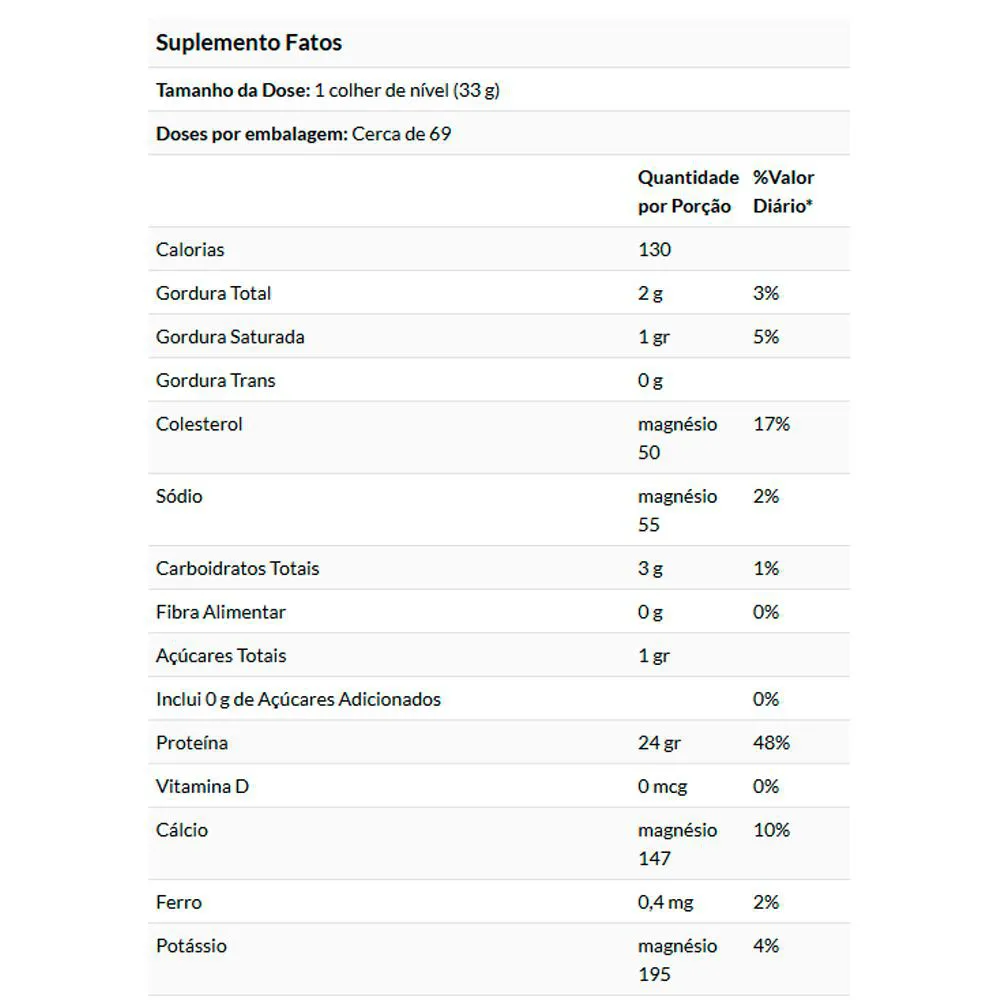1000x1000 pixels.
Task: Select the Calorias row label
Action: point(190,249)
